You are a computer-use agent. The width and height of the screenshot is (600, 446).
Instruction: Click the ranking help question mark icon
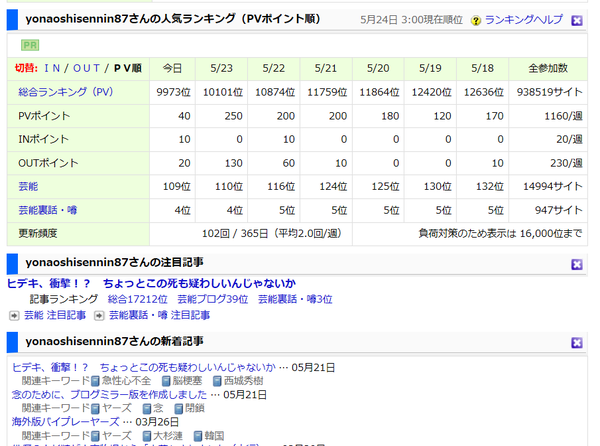pyautogui.click(x=476, y=21)
